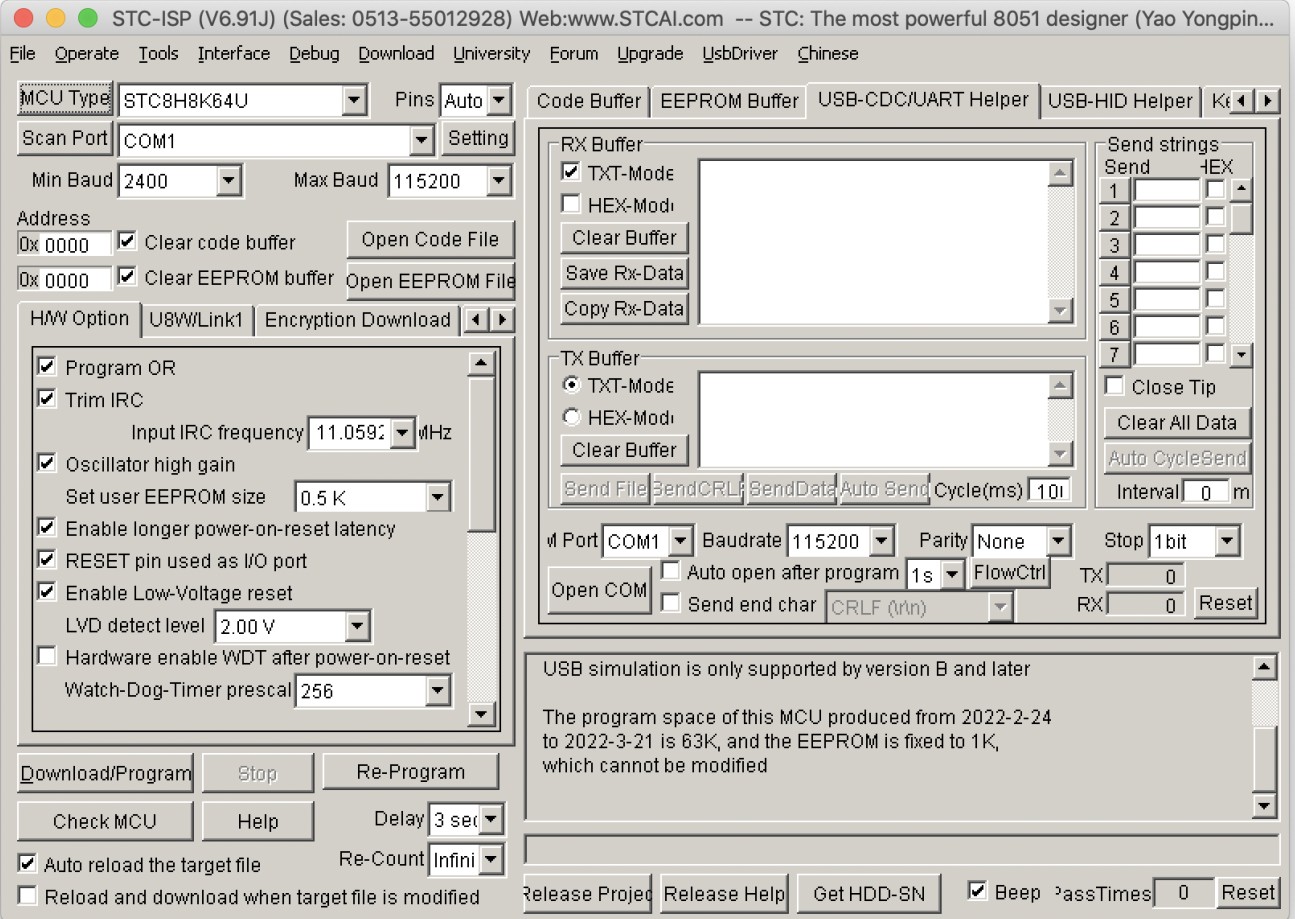Open LVD detect level dropdown
Screen dimensions: 1295x919
point(357,627)
